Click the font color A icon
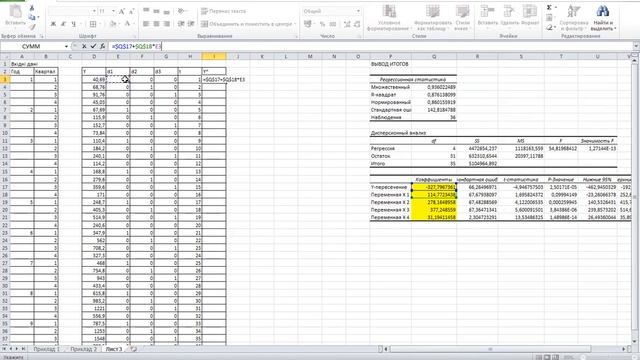The height and width of the screenshot is (360, 640). tap(127, 24)
